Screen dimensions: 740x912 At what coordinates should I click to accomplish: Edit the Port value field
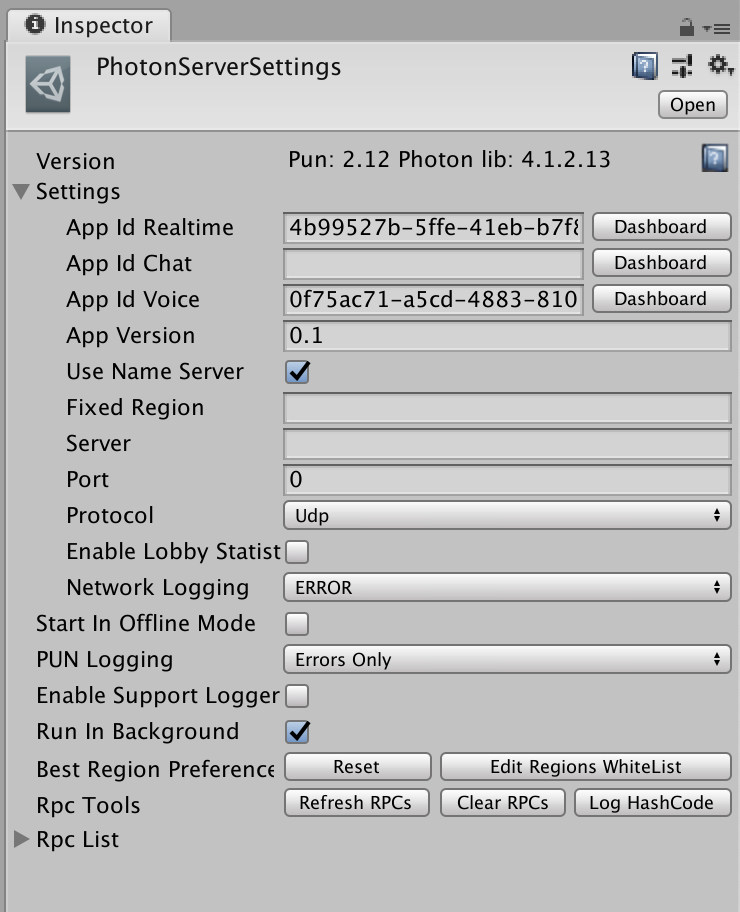(507, 480)
